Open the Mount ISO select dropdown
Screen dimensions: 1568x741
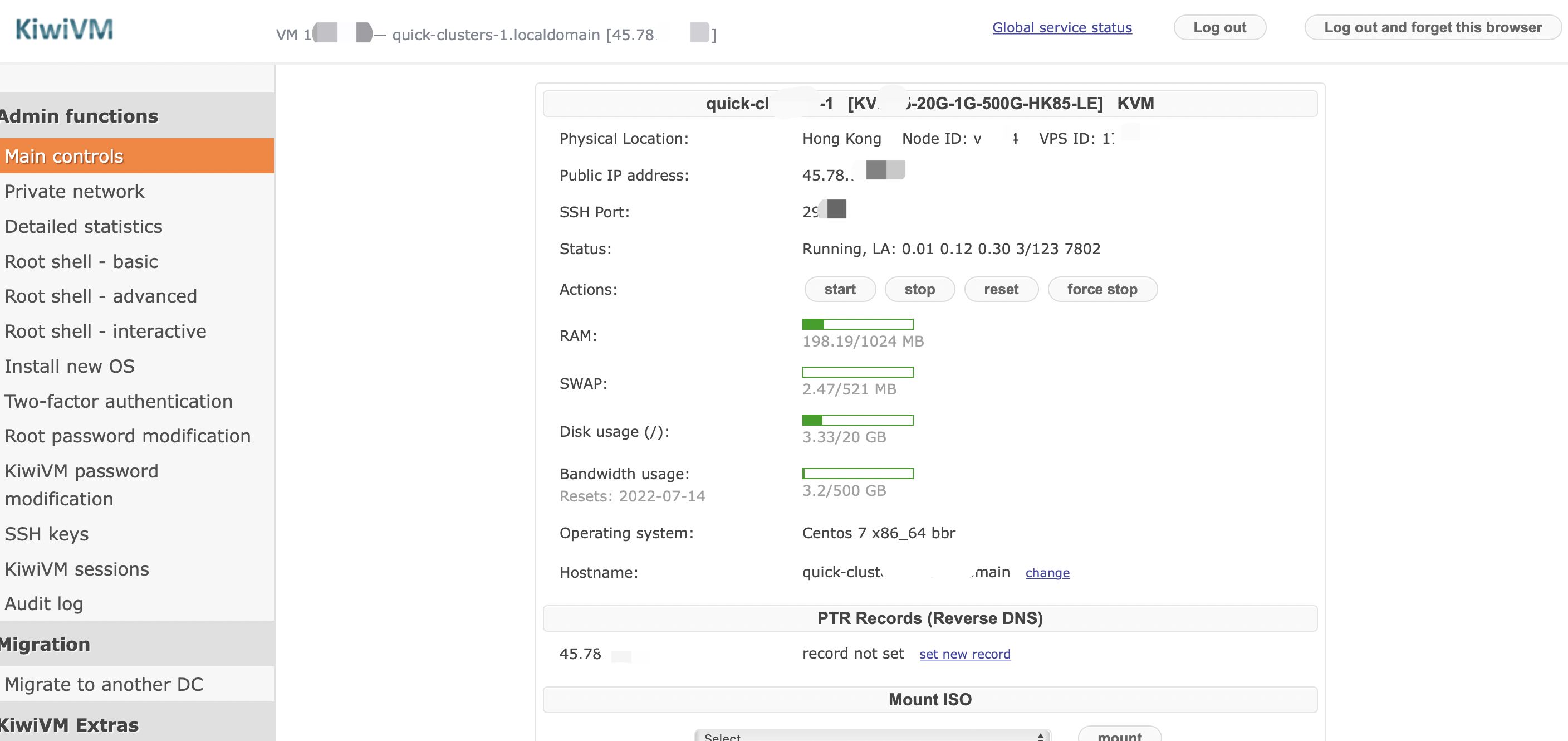(x=873, y=735)
